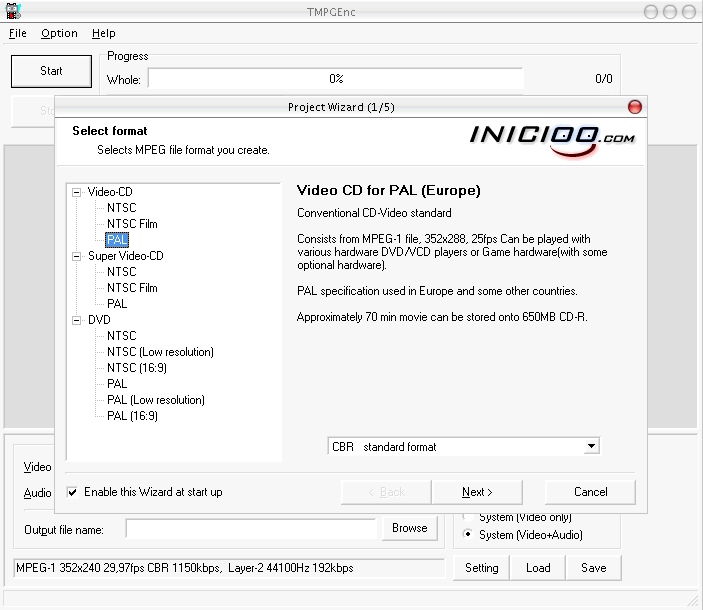Click the Video source label
Viewport: 703px width, 610px height.
[x=37, y=467]
